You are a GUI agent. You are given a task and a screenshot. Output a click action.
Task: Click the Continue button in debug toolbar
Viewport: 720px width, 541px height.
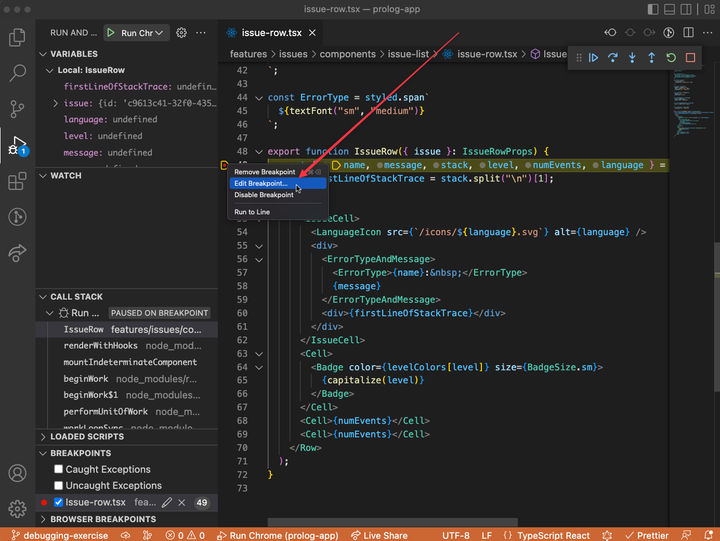click(593, 58)
